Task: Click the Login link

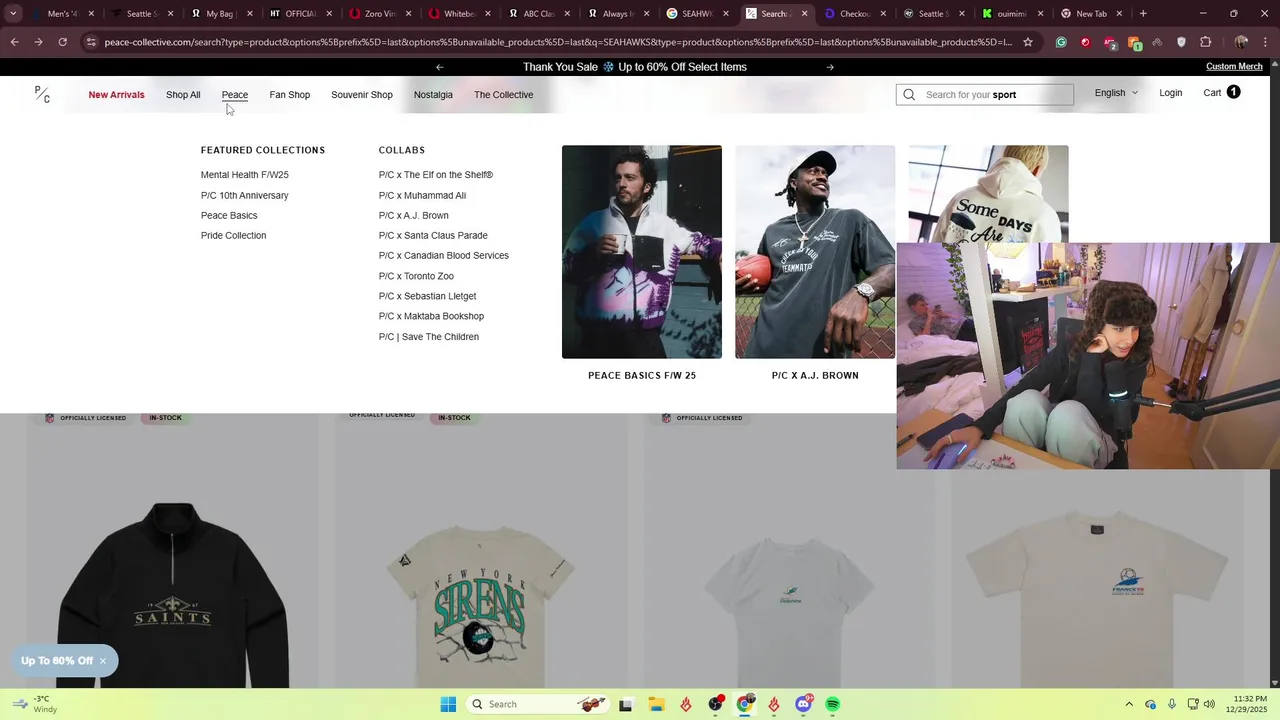Action: click(x=1171, y=93)
